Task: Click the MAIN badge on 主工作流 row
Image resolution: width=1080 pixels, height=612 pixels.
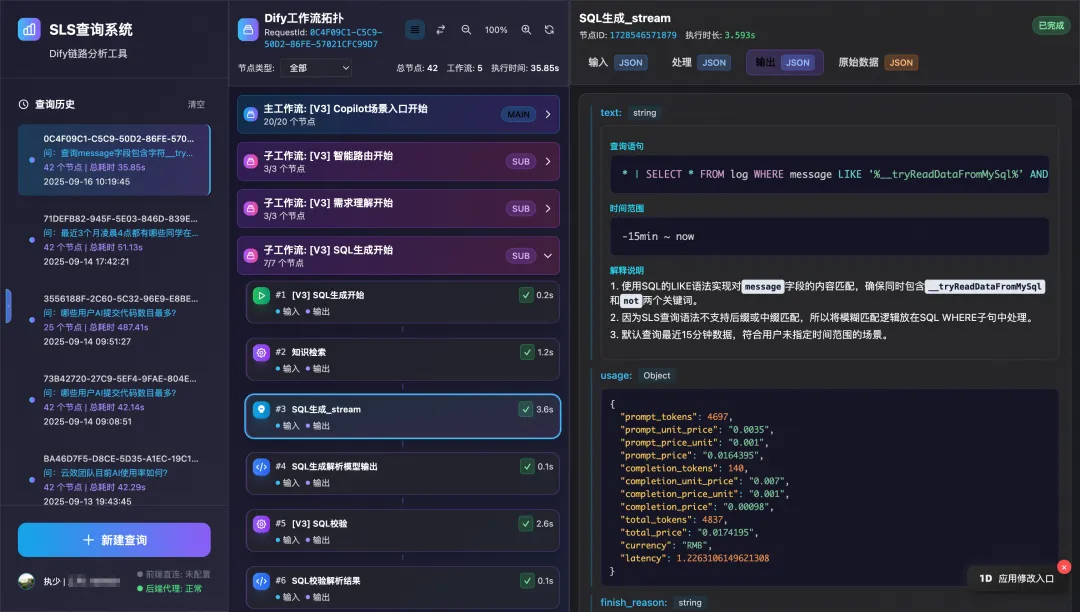Action: pos(518,114)
